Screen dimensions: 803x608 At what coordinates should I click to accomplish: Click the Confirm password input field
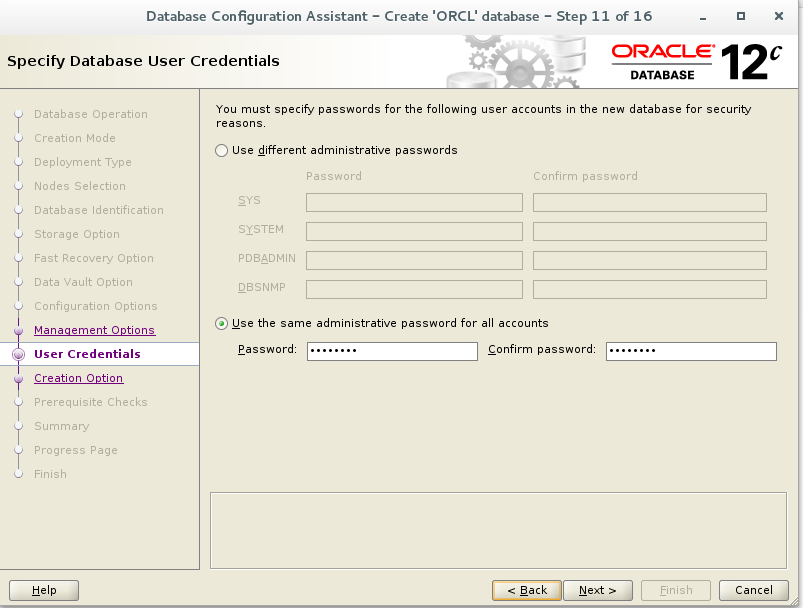tap(691, 351)
